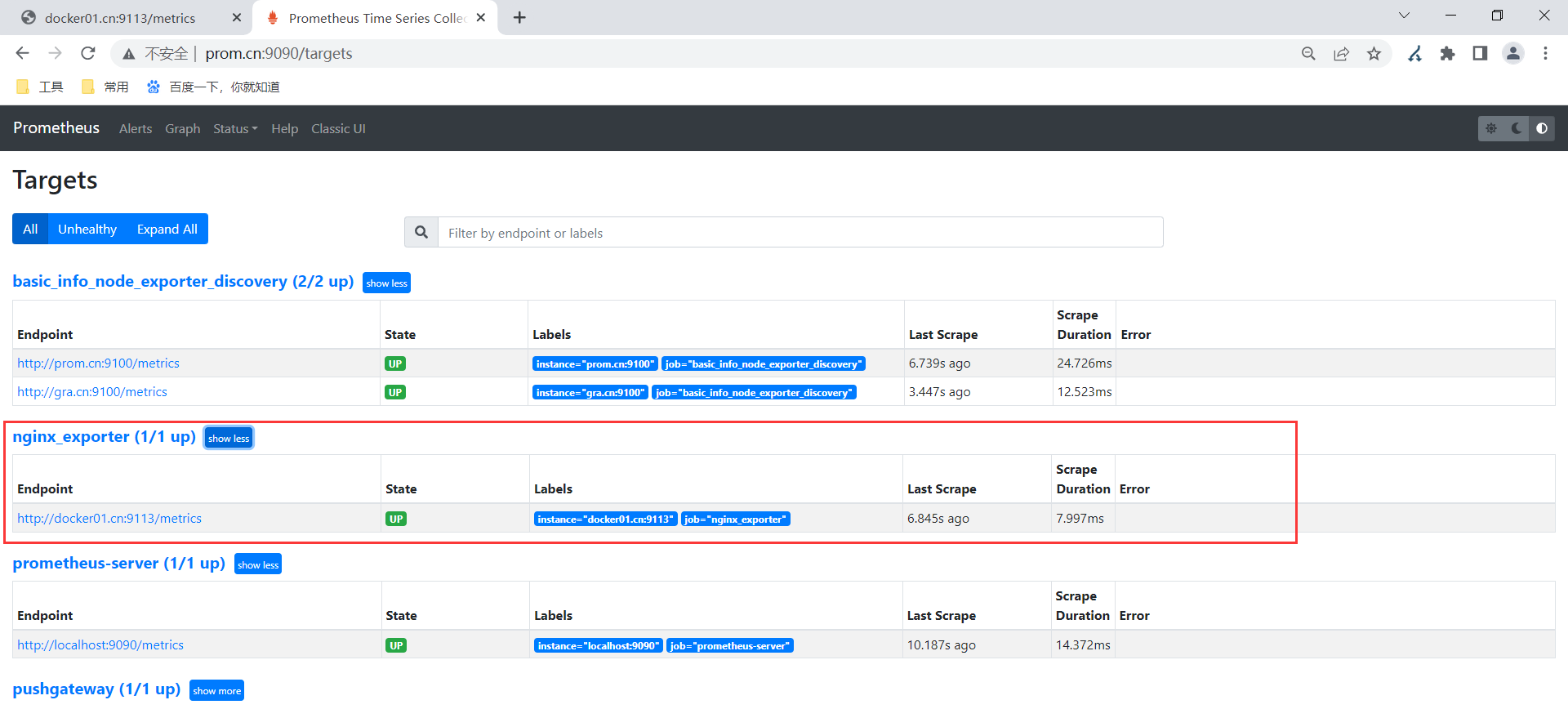Open the 工具 bookmarks folder
1568x709 pixels.
[x=40, y=87]
